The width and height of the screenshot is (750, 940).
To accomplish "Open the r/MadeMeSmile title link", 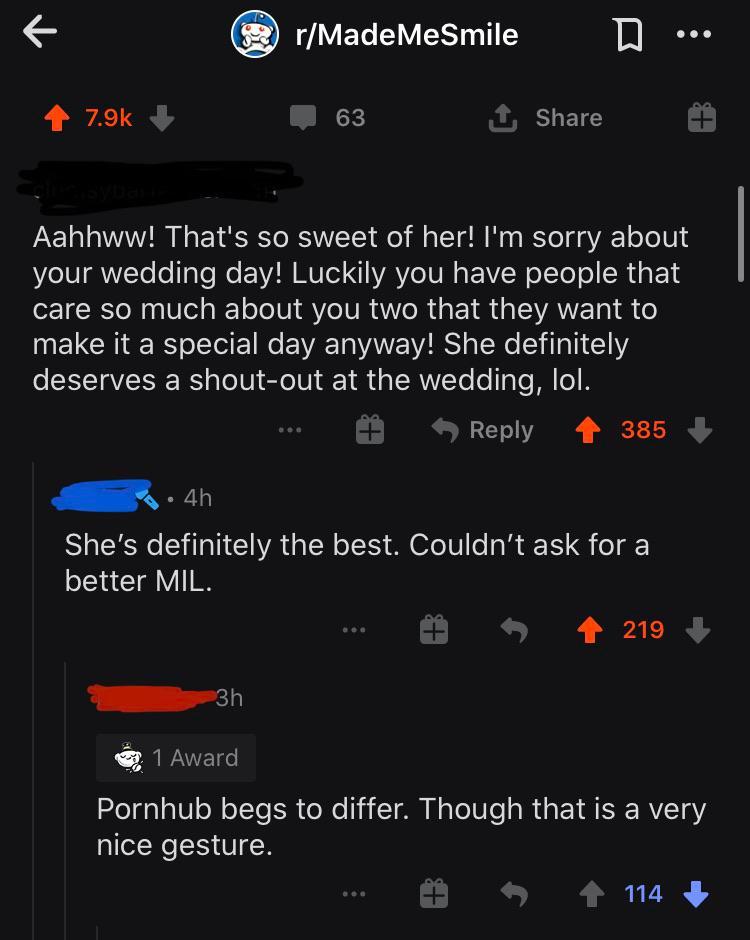I will (x=406, y=35).
